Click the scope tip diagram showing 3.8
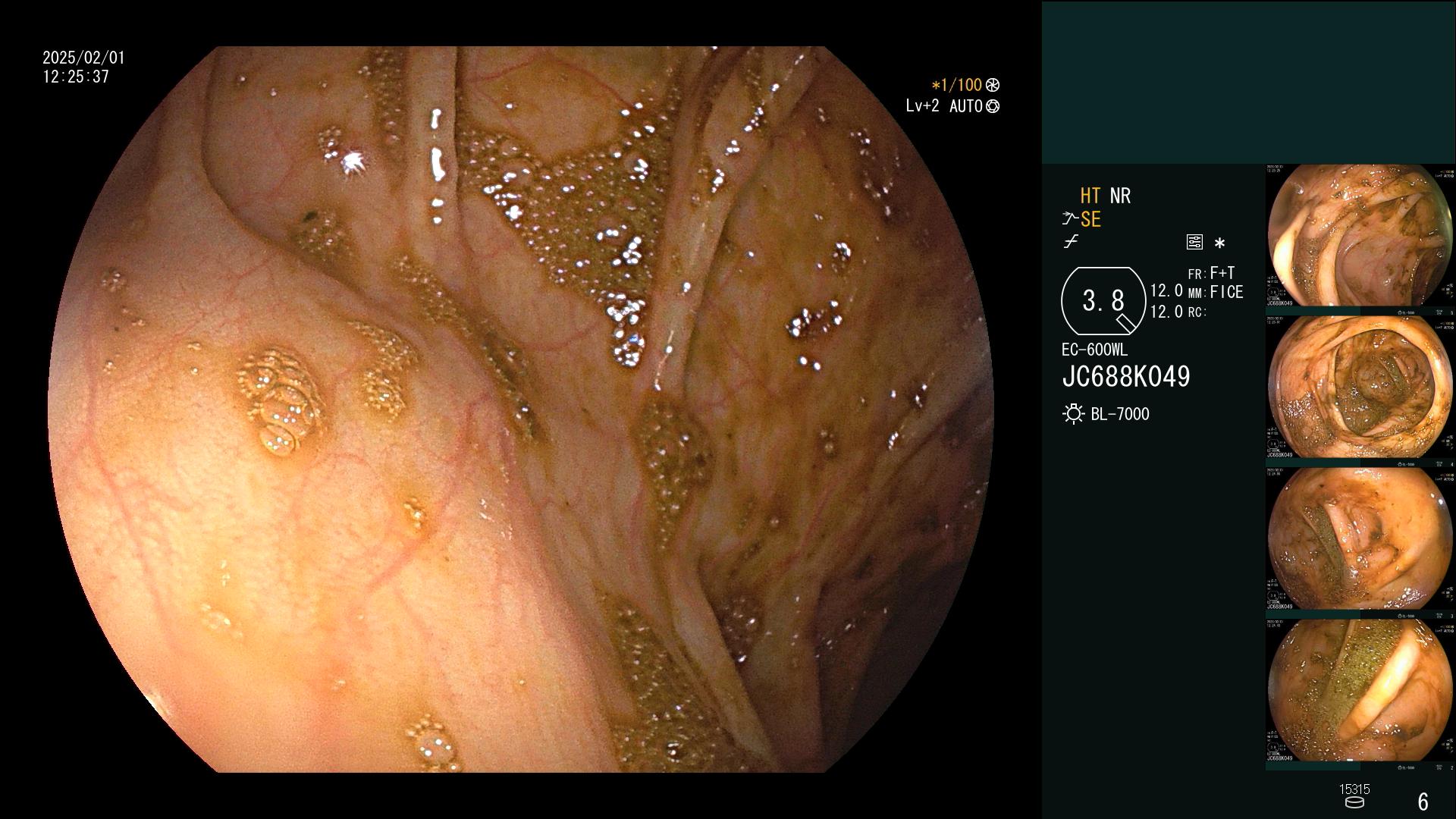The width and height of the screenshot is (1456, 819). (1103, 301)
